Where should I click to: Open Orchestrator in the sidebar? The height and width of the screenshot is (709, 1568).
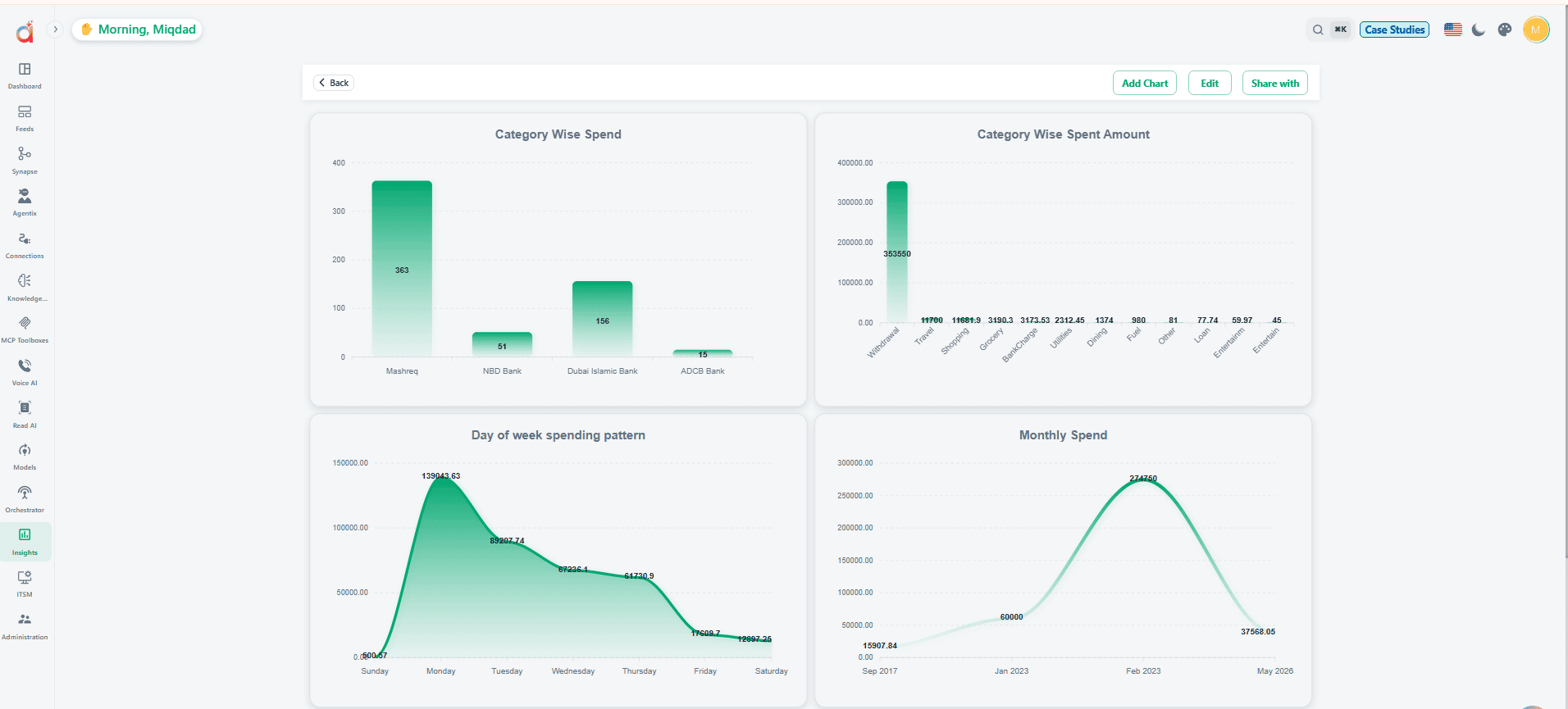click(x=25, y=499)
